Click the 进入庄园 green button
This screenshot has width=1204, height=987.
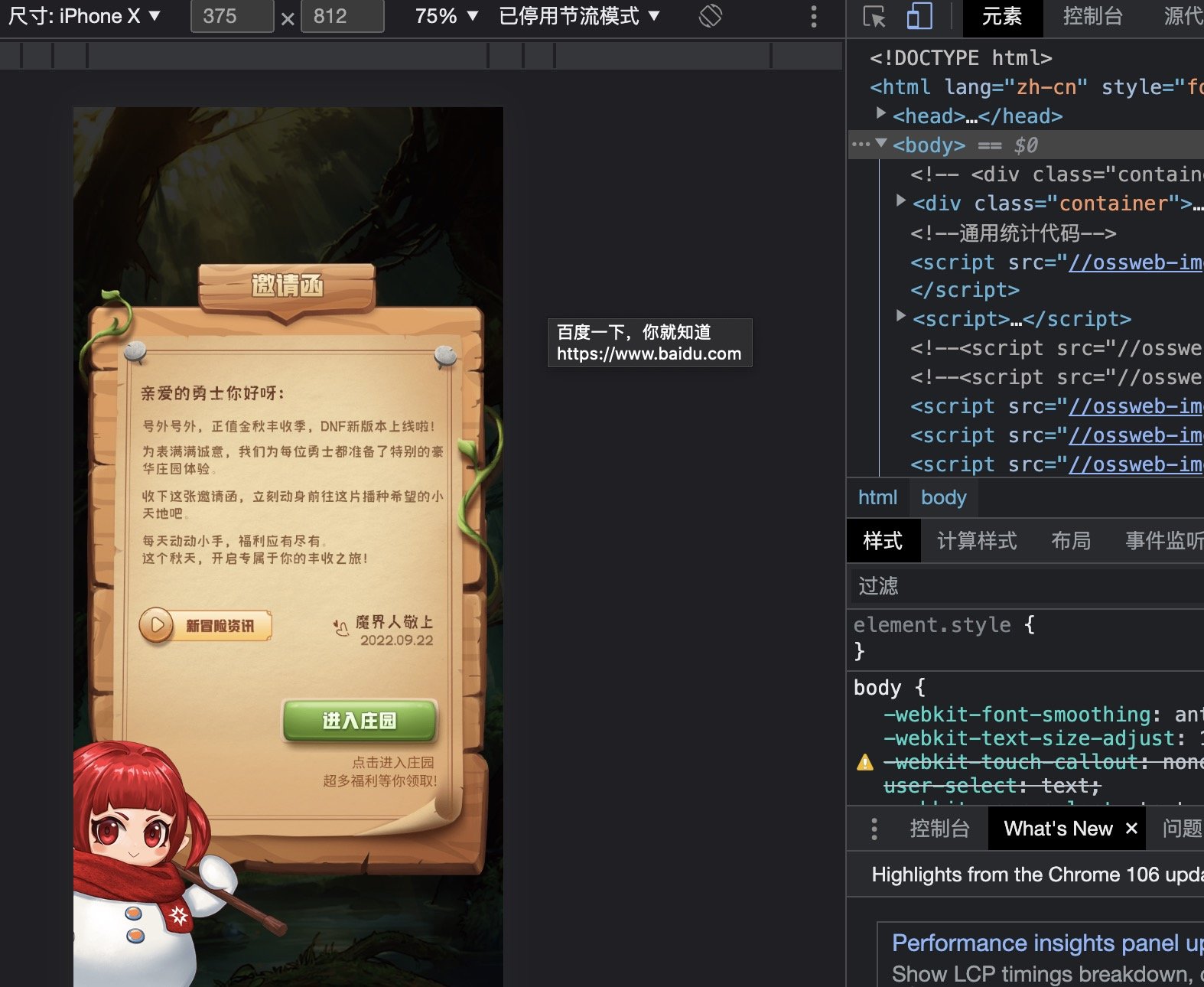[360, 721]
